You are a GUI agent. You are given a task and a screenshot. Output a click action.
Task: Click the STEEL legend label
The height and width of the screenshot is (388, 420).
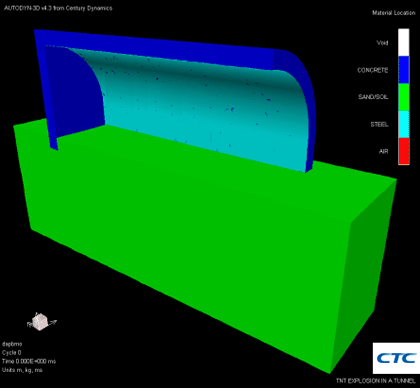379,125
